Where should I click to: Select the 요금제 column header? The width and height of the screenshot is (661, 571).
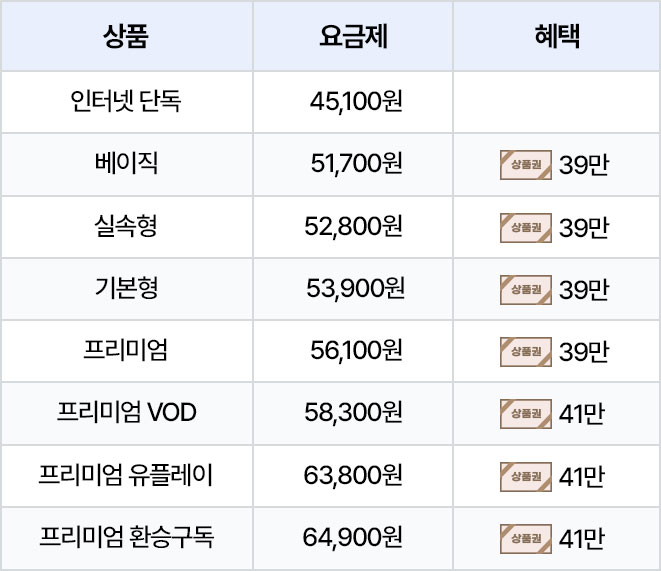pos(353,36)
